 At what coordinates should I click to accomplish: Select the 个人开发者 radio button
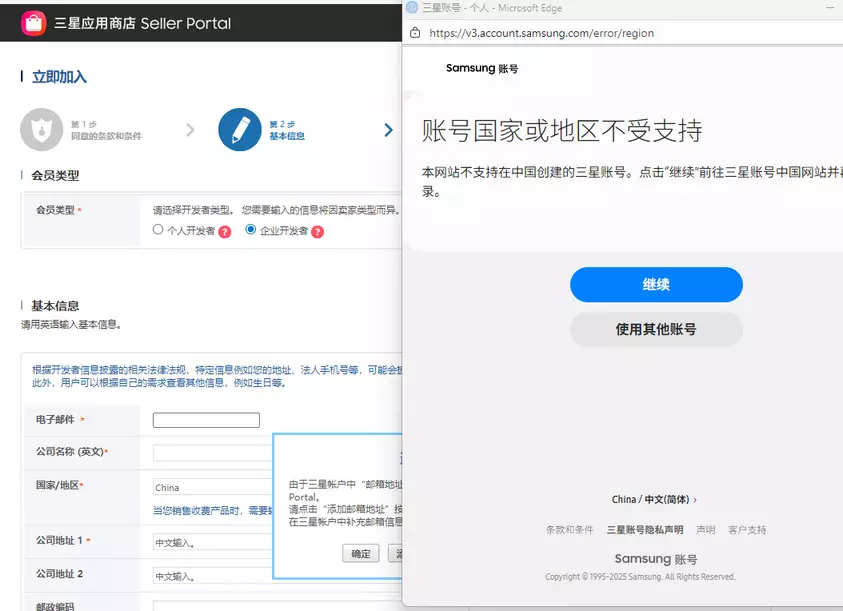coord(158,230)
